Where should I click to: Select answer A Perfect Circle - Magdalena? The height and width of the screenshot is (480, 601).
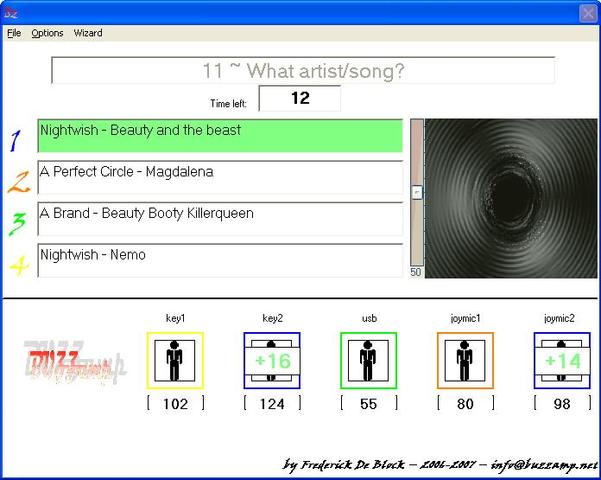(220, 177)
